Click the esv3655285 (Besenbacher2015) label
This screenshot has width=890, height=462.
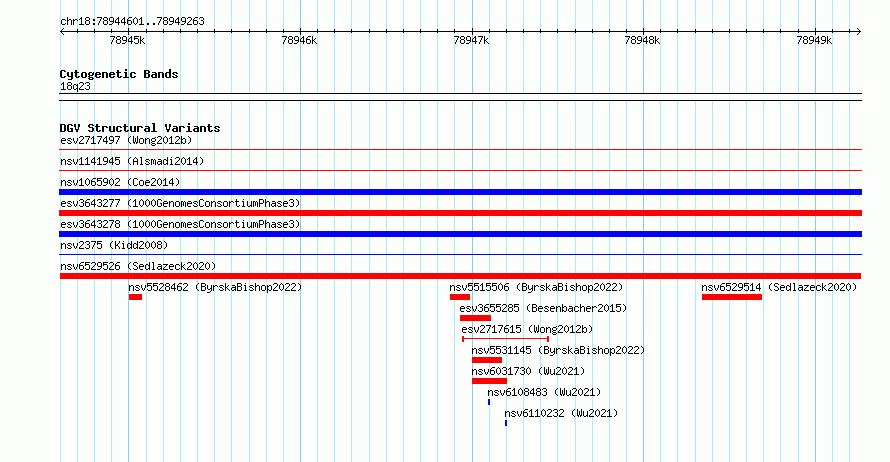543,308
